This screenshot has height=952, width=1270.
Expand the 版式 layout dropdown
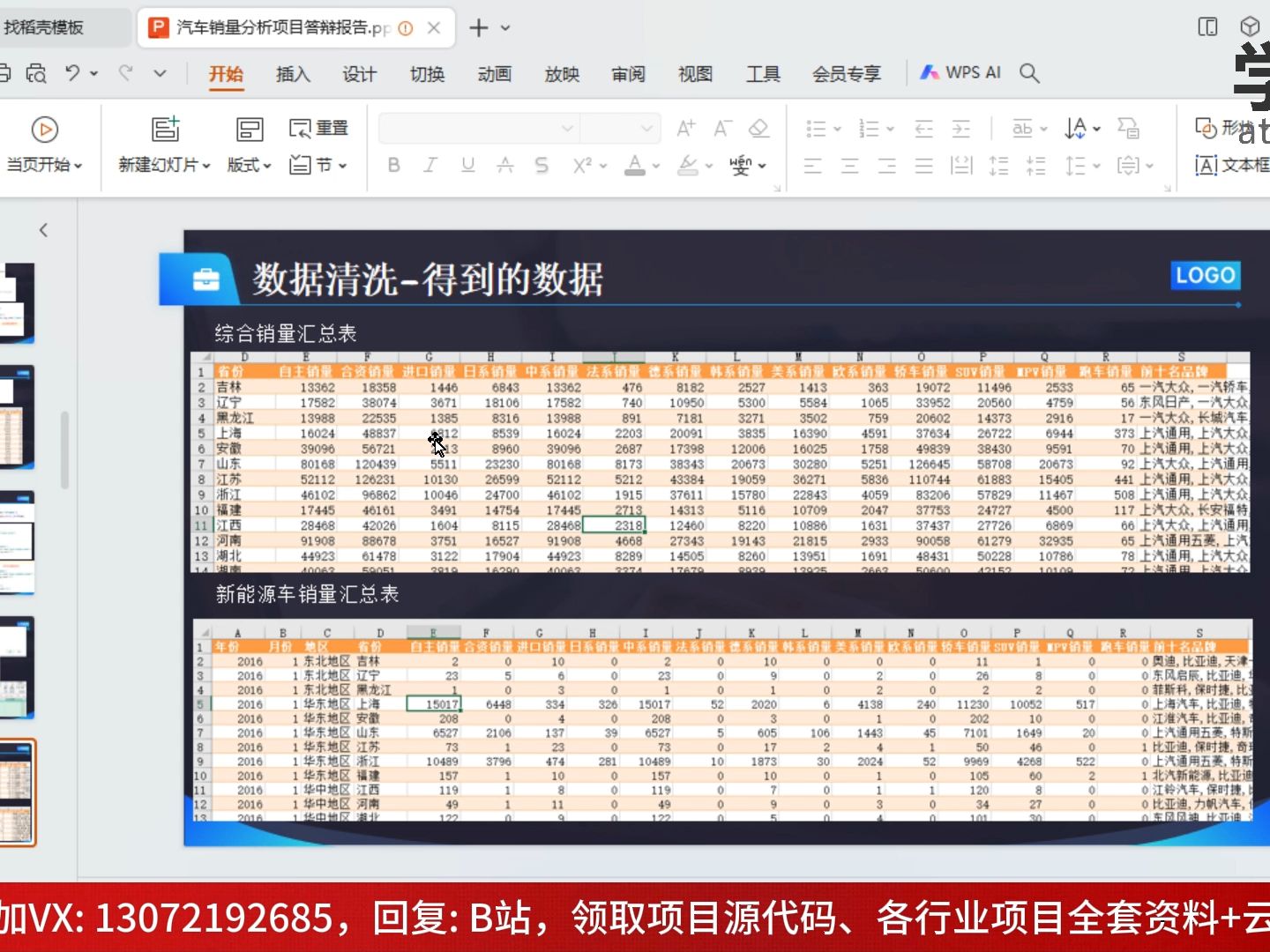[249, 165]
